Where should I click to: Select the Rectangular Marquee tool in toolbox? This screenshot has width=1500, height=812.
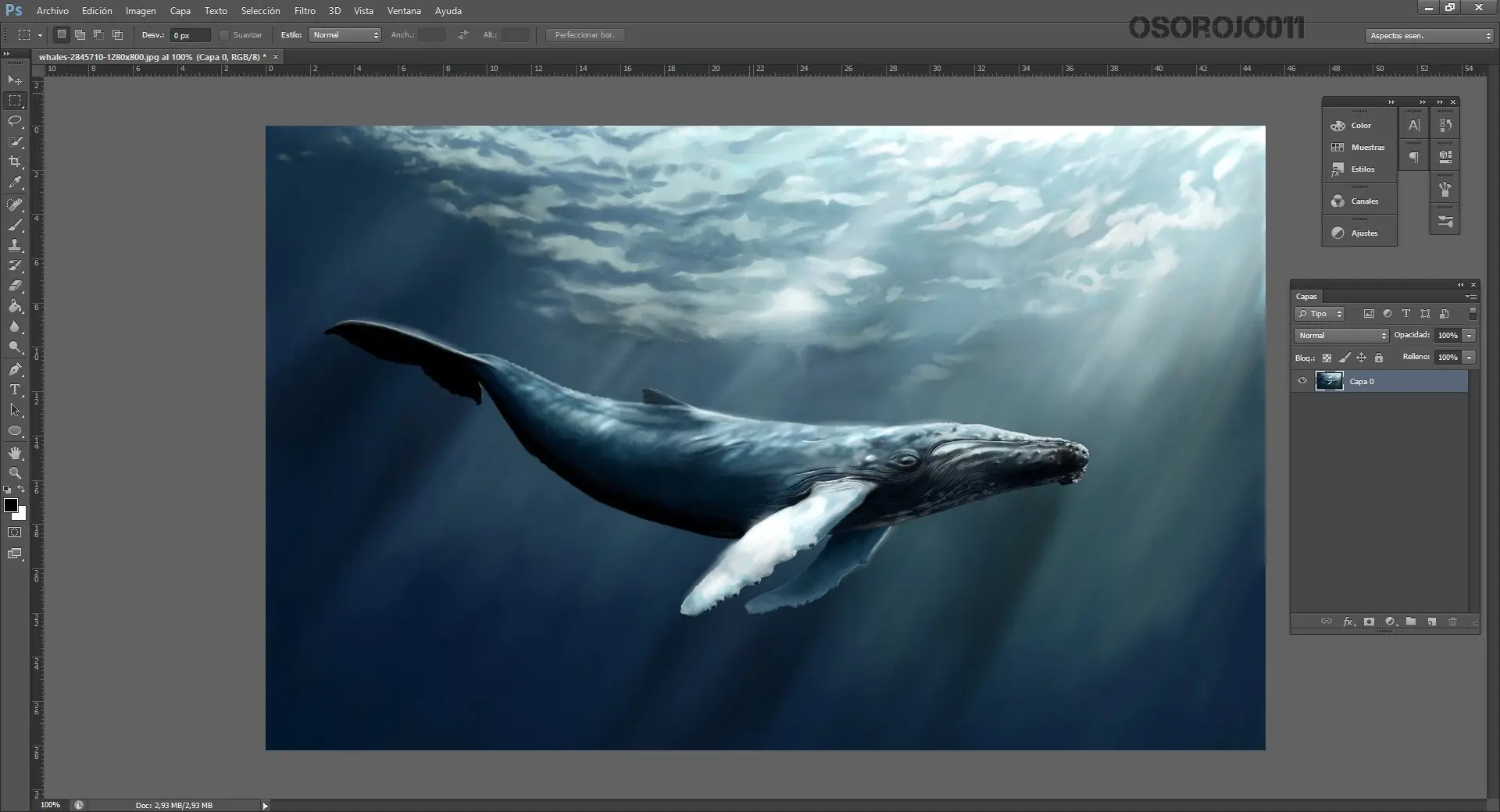click(x=15, y=101)
